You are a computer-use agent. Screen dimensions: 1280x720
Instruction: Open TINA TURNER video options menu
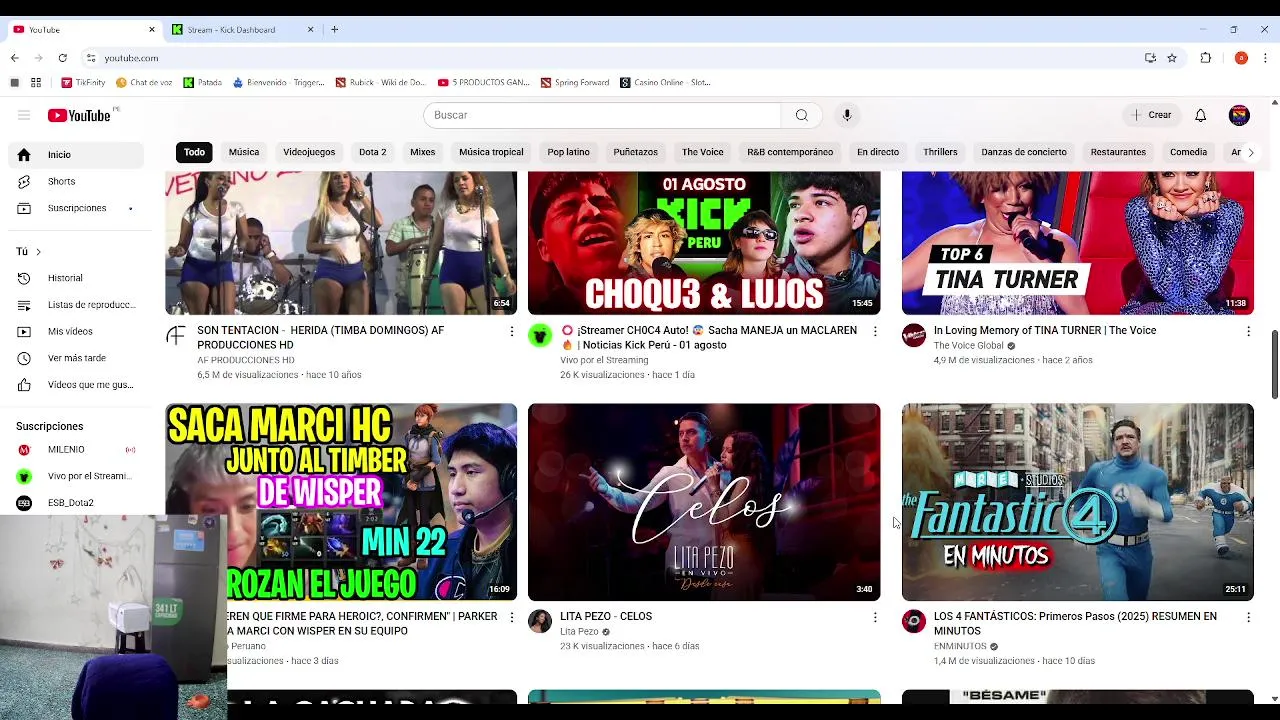click(x=1248, y=331)
